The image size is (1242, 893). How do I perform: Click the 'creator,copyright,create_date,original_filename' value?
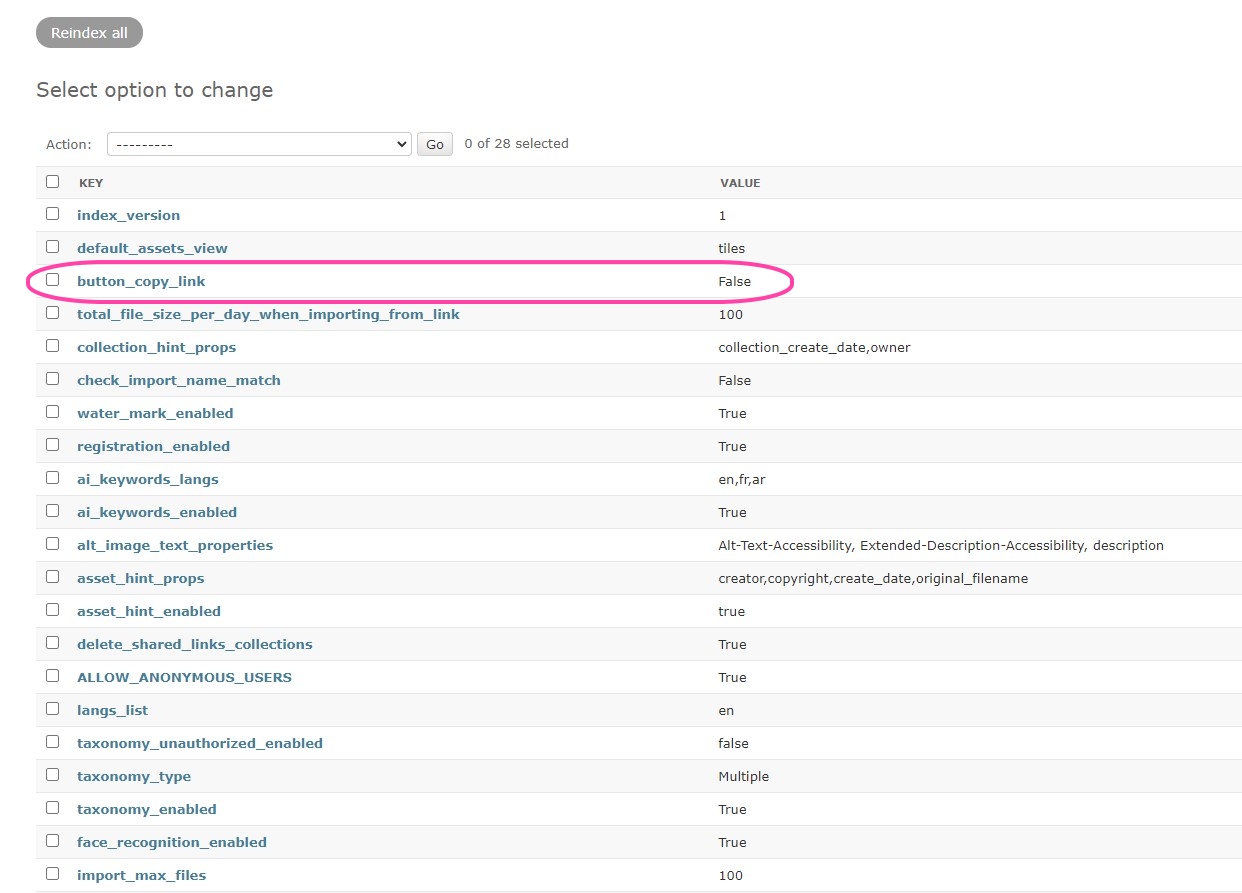point(873,578)
